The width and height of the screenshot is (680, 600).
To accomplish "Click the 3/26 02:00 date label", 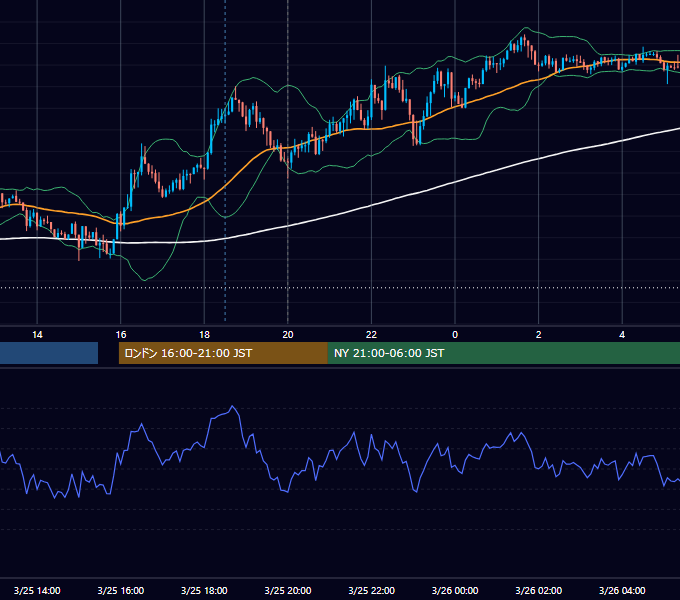I will 539,590.
